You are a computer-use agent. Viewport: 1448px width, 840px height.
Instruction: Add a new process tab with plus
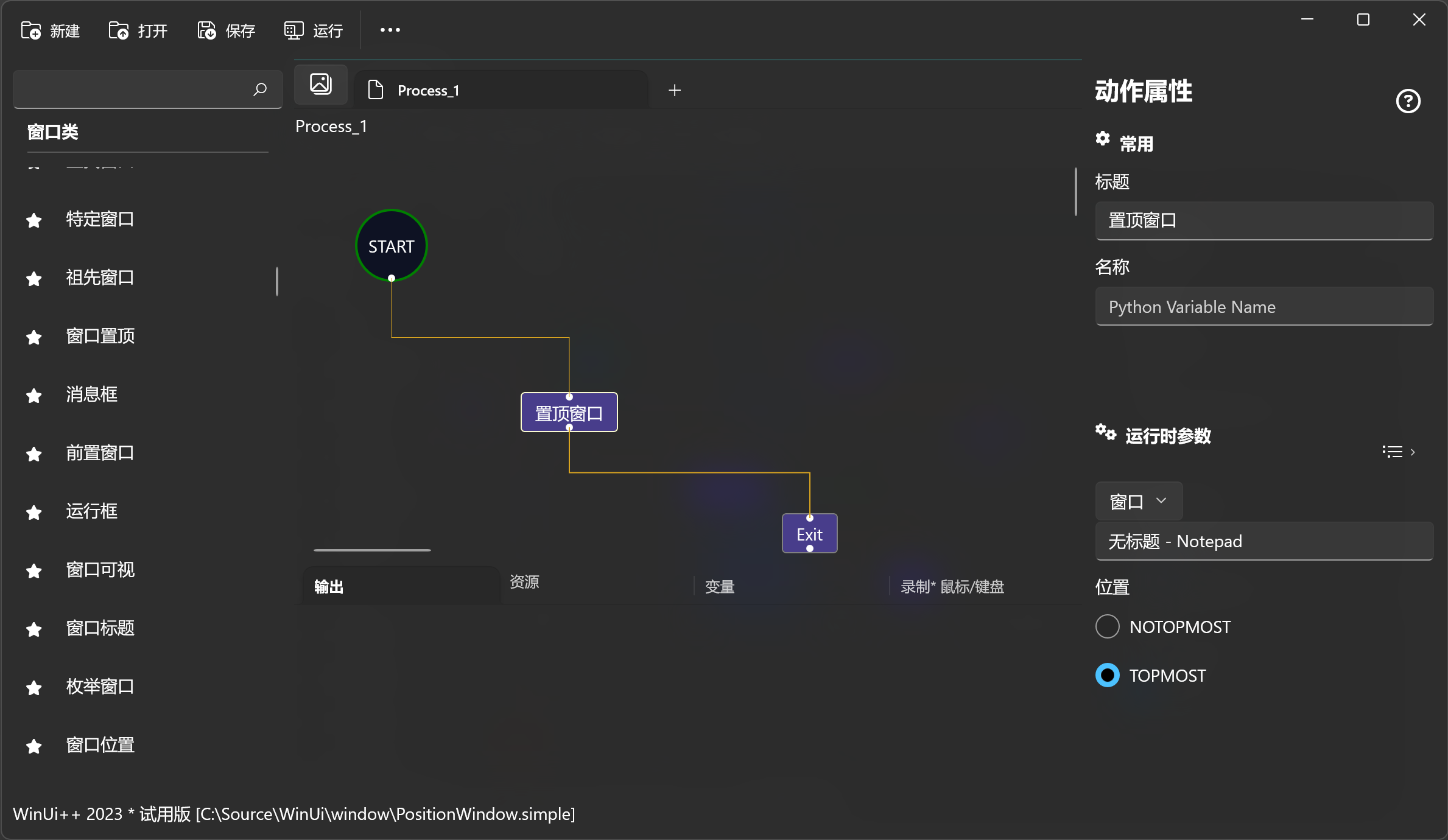pyautogui.click(x=675, y=91)
